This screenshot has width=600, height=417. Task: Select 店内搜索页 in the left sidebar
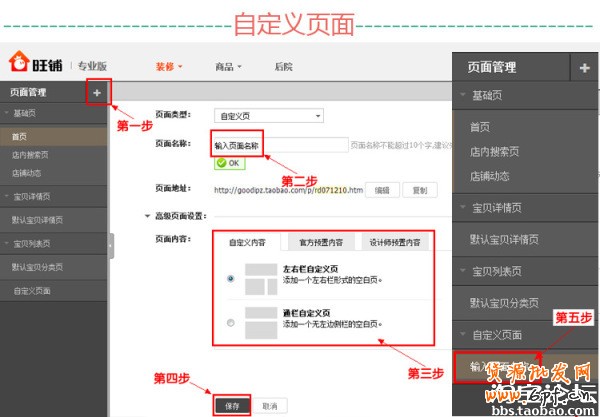30,153
